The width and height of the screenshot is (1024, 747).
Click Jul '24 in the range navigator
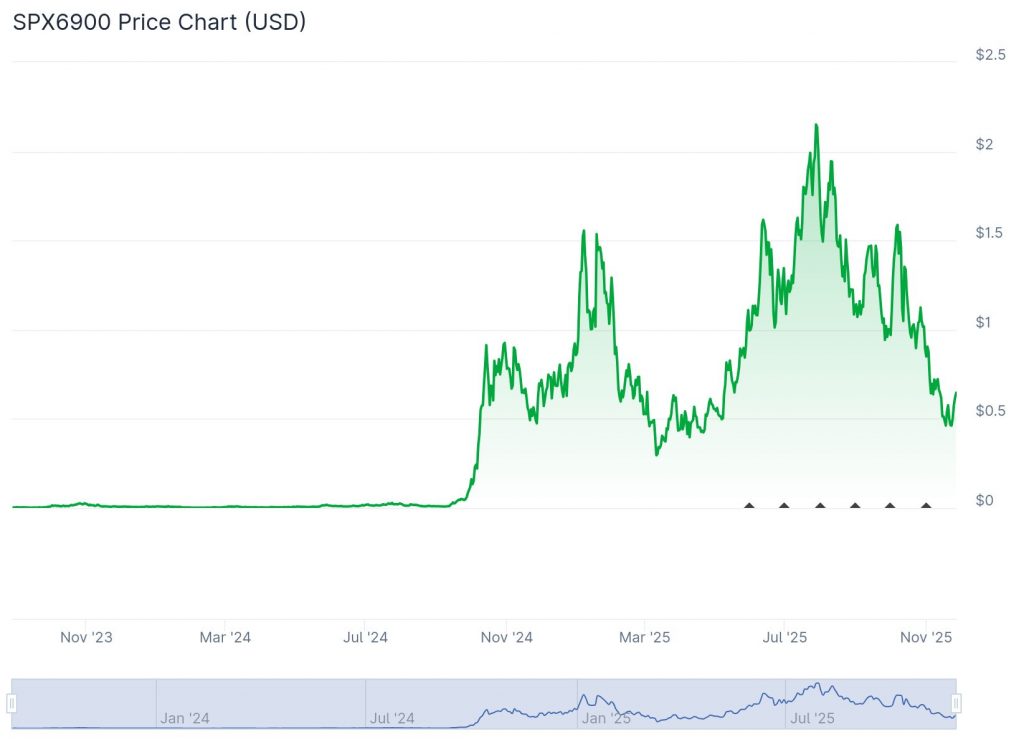click(392, 718)
